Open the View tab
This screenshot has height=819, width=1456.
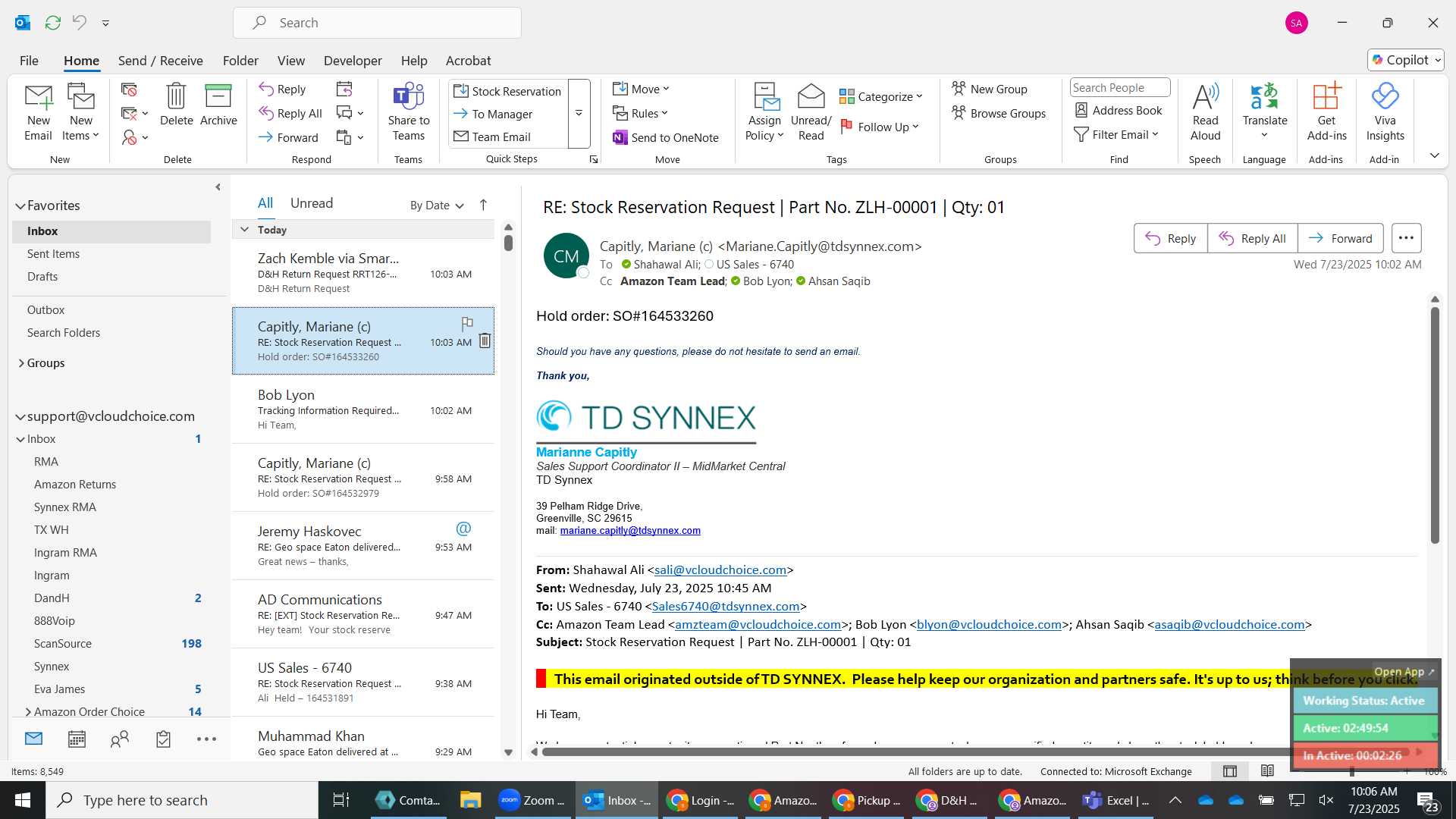[x=290, y=61]
